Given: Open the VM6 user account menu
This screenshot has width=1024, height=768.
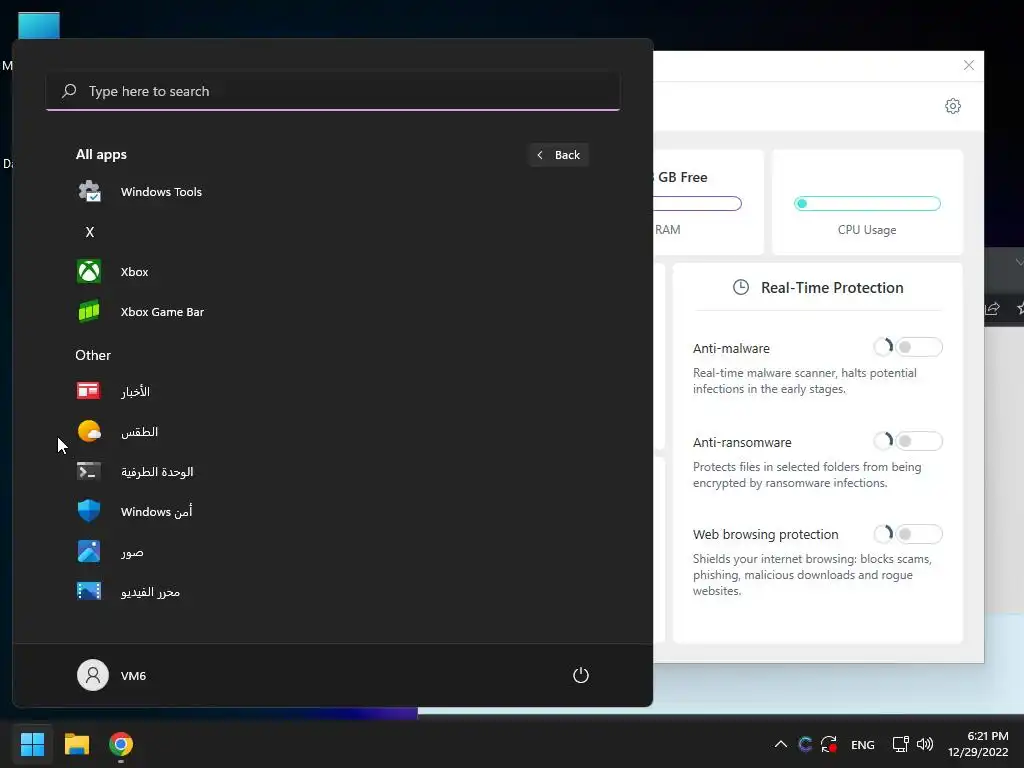Looking at the screenshot, I should pyautogui.click(x=112, y=675).
